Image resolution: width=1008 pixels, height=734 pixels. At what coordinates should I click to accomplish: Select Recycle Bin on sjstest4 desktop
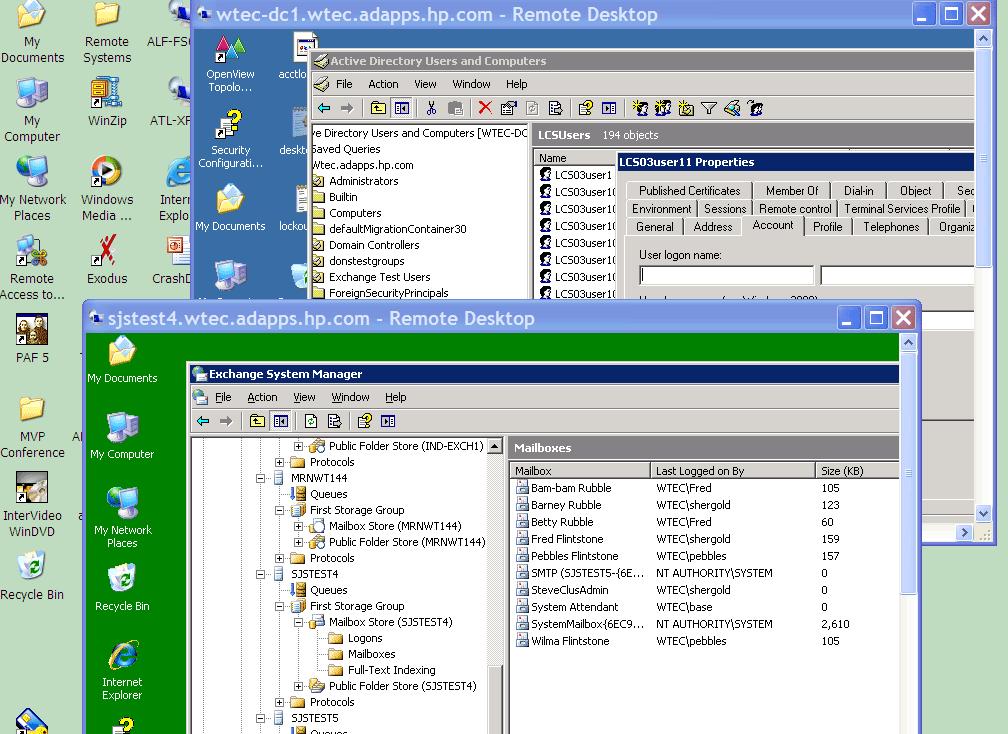tap(122, 587)
